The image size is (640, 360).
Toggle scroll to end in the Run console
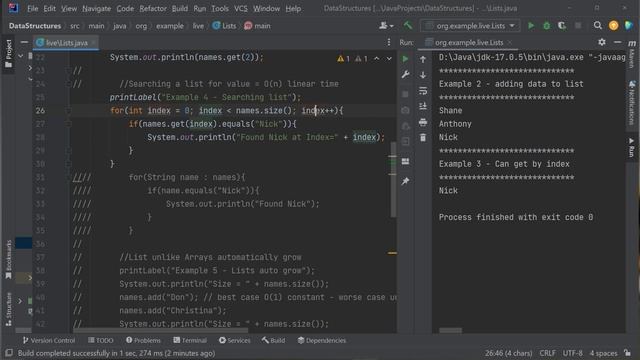click(423, 106)
